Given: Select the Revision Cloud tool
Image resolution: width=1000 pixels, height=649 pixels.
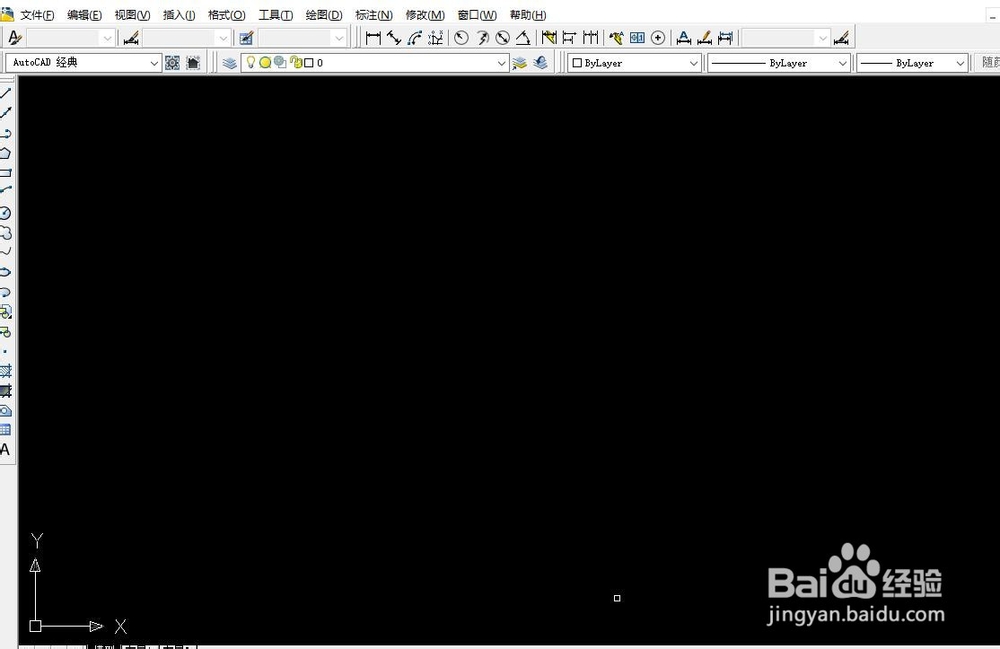Looking at the screenshot, I should (x=6, y=233).
